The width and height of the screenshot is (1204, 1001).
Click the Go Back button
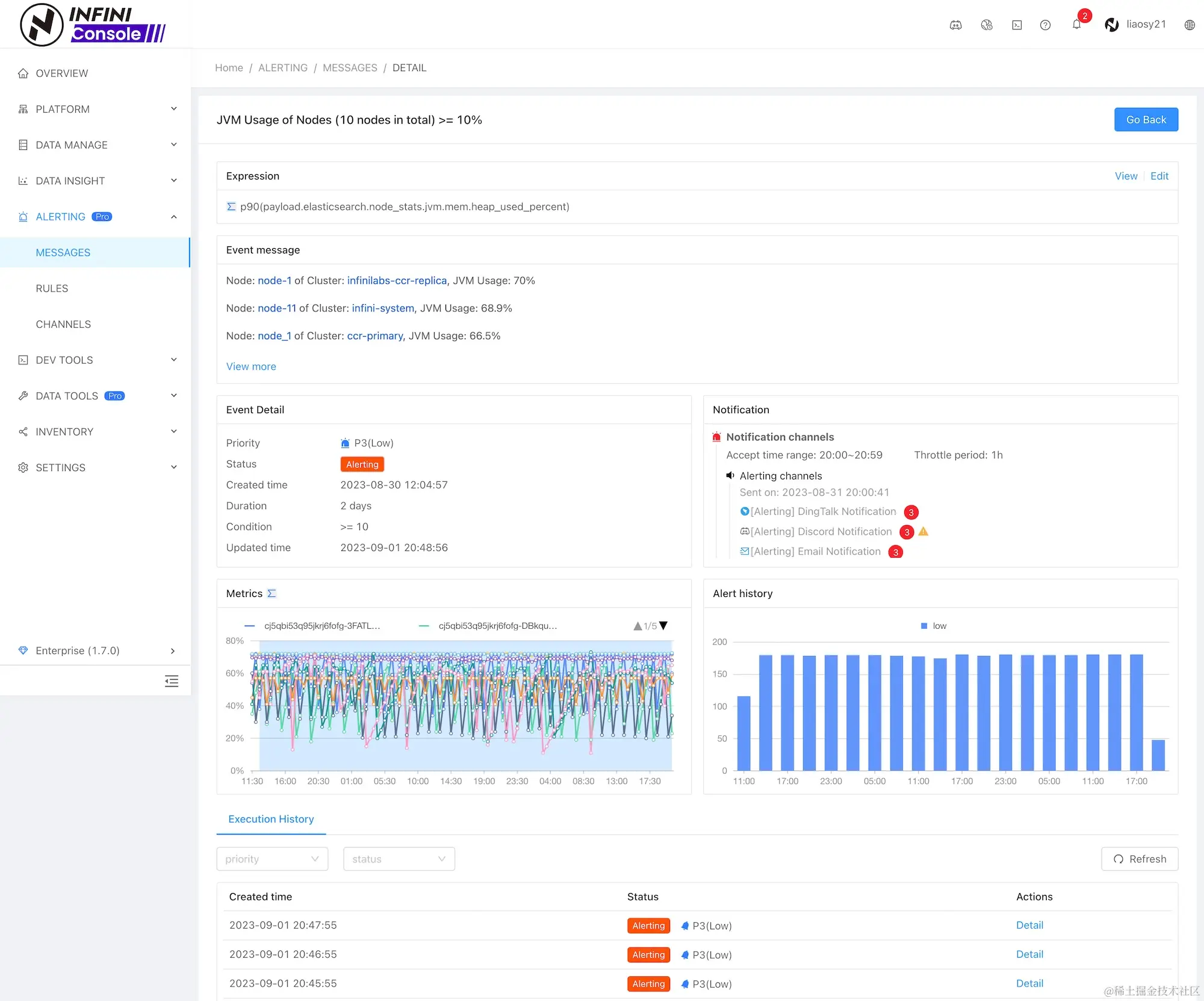(1146, 119)
